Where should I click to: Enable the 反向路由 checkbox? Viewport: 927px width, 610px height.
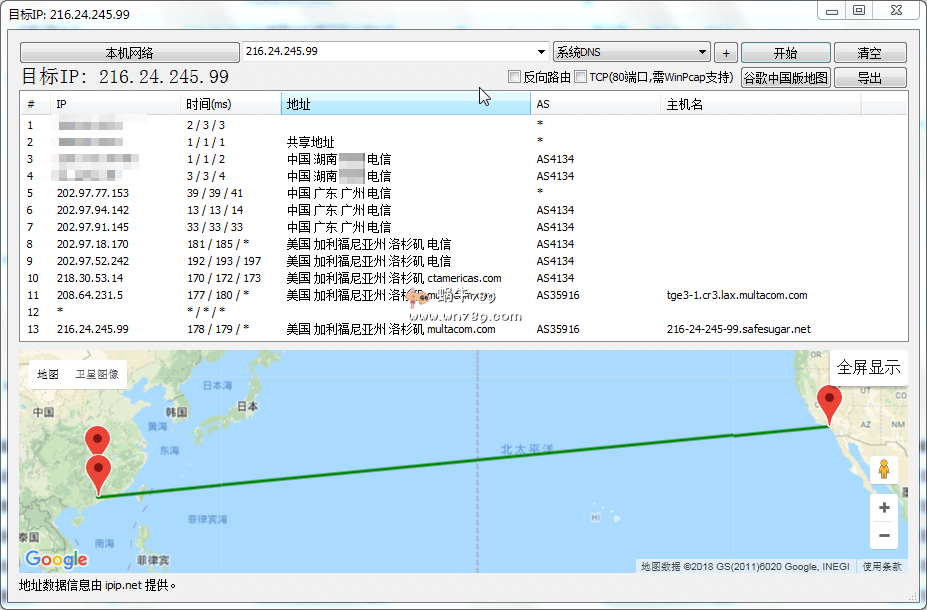coord(516,77)
